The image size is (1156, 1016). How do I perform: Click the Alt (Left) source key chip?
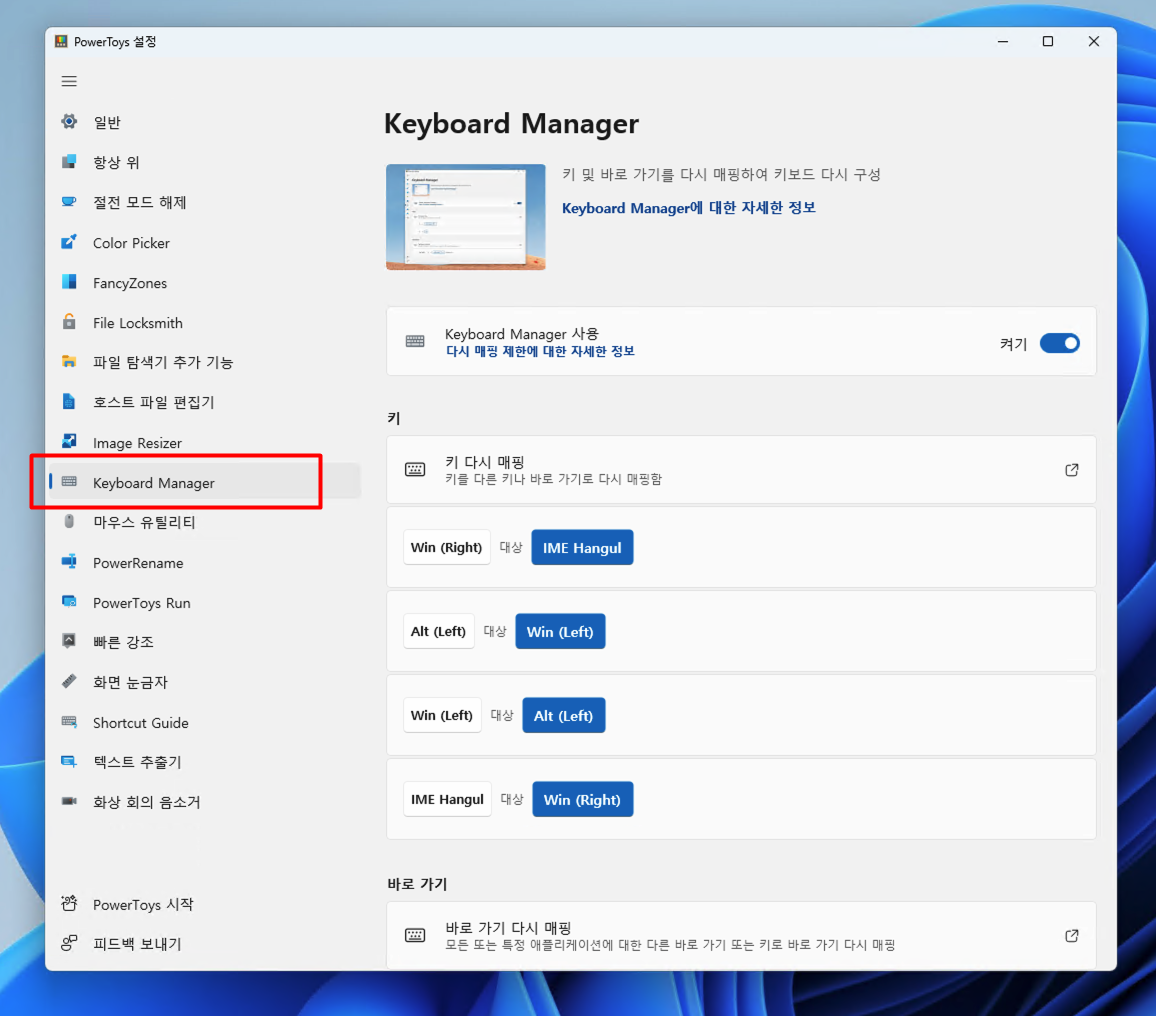coord(438,631)
